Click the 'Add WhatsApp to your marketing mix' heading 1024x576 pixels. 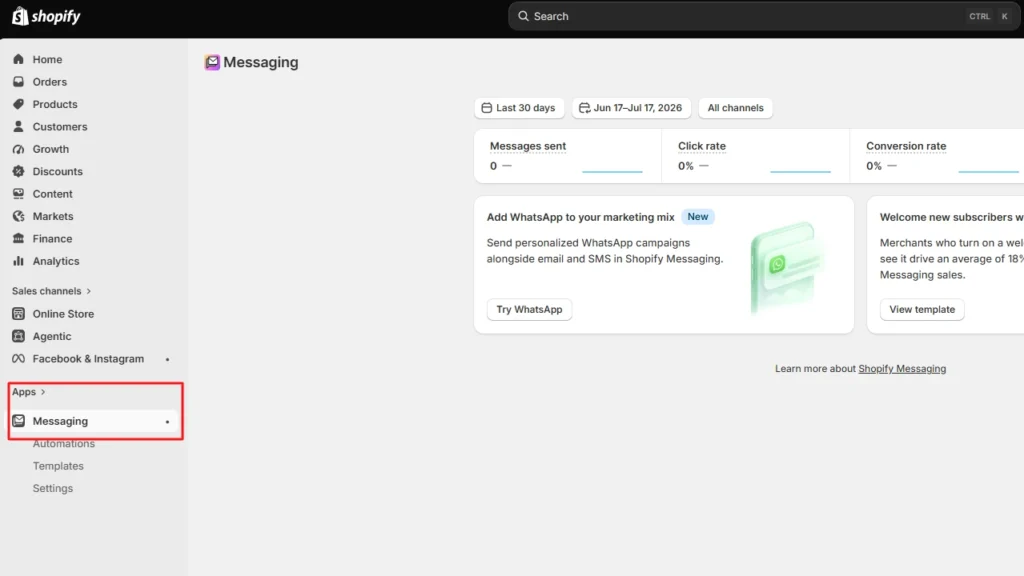click(581, 217)
